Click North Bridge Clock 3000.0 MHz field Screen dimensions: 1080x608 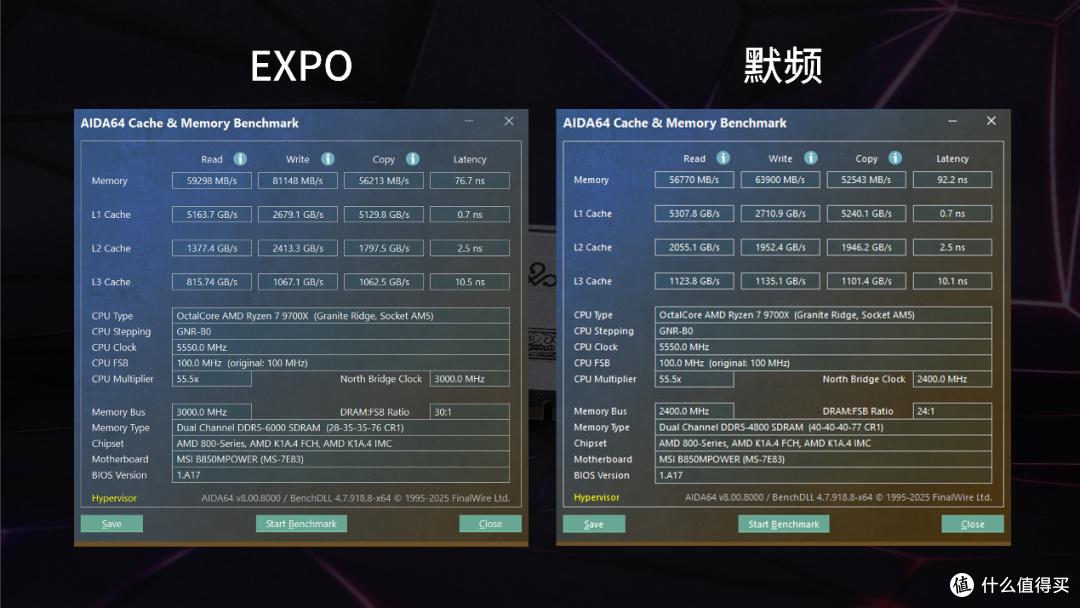470,379
